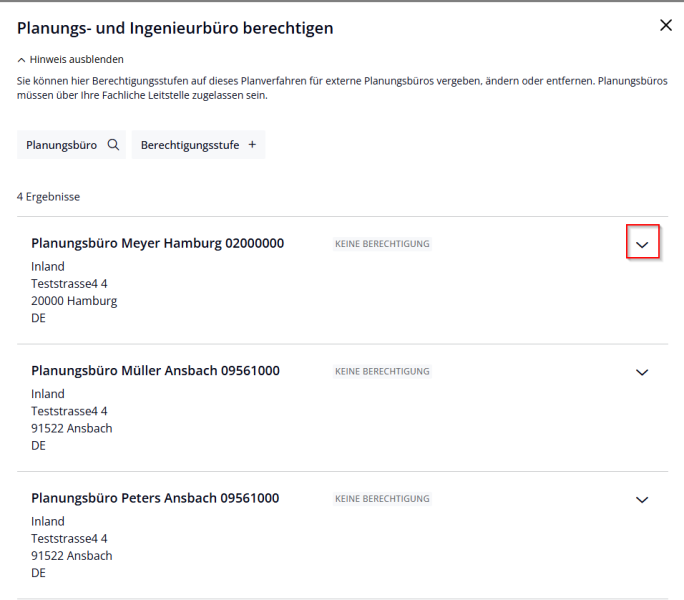Click Keine Berechtigung badge for Peters Ansbach
Viewport: 684px width, 600px height.
click(382, 499)
